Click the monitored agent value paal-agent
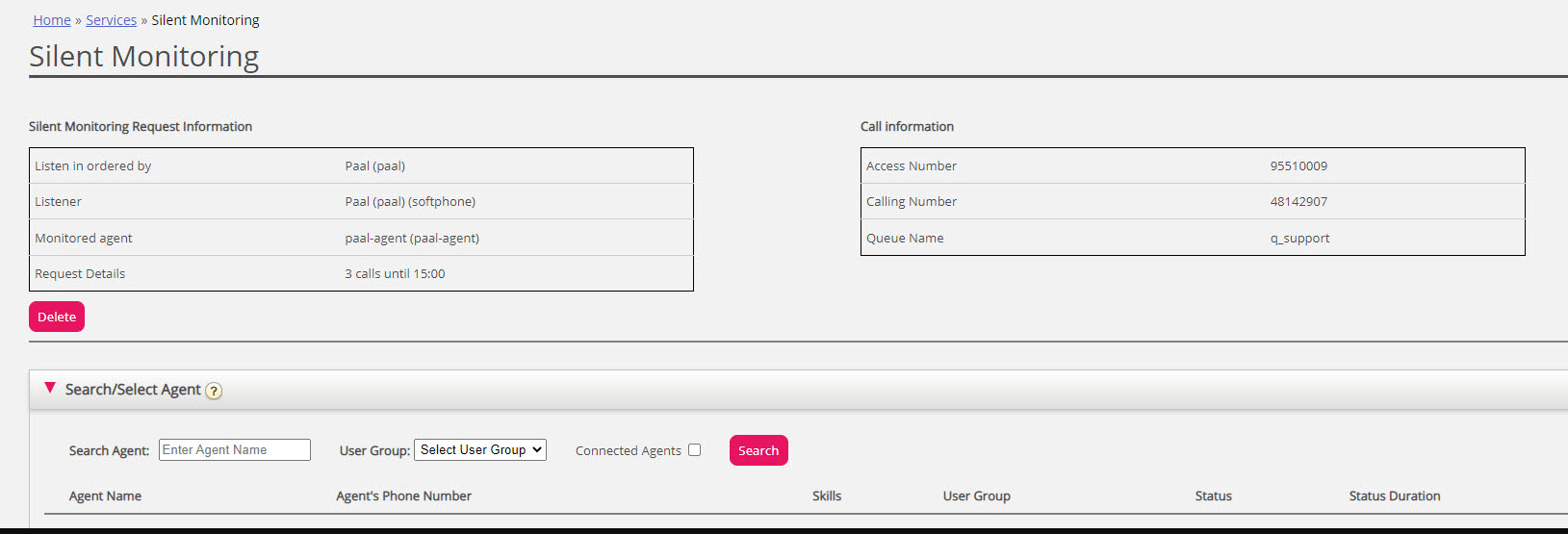The width and height of the screenshot is (1568, 534). tap(411, 238)
